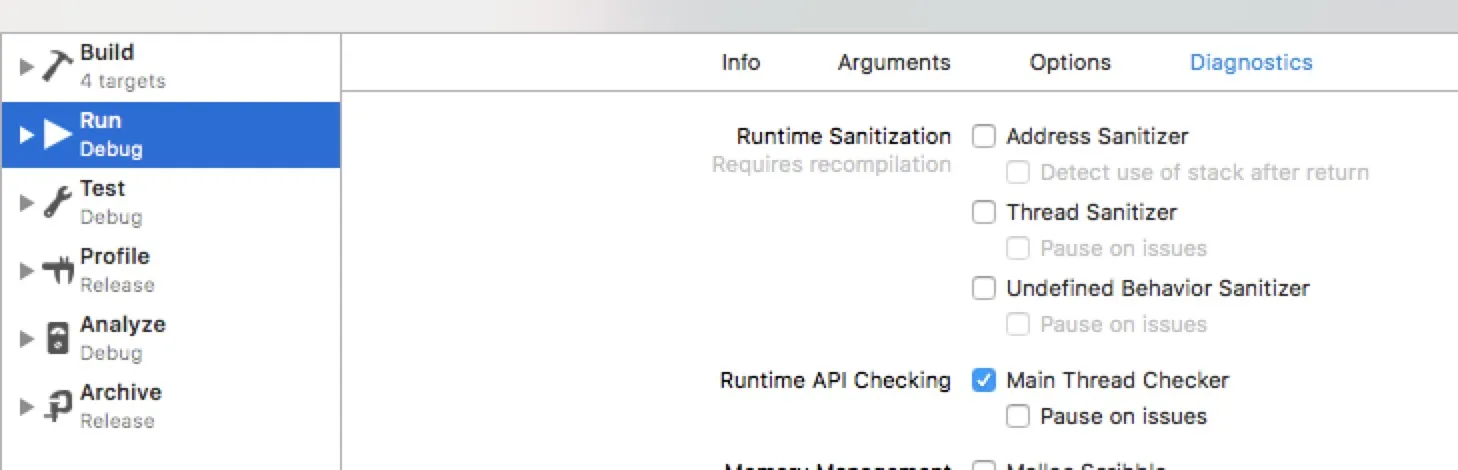
Task: Click the Runtime Sanitization label
Action: pyautogui.click(x=844, y=136)
